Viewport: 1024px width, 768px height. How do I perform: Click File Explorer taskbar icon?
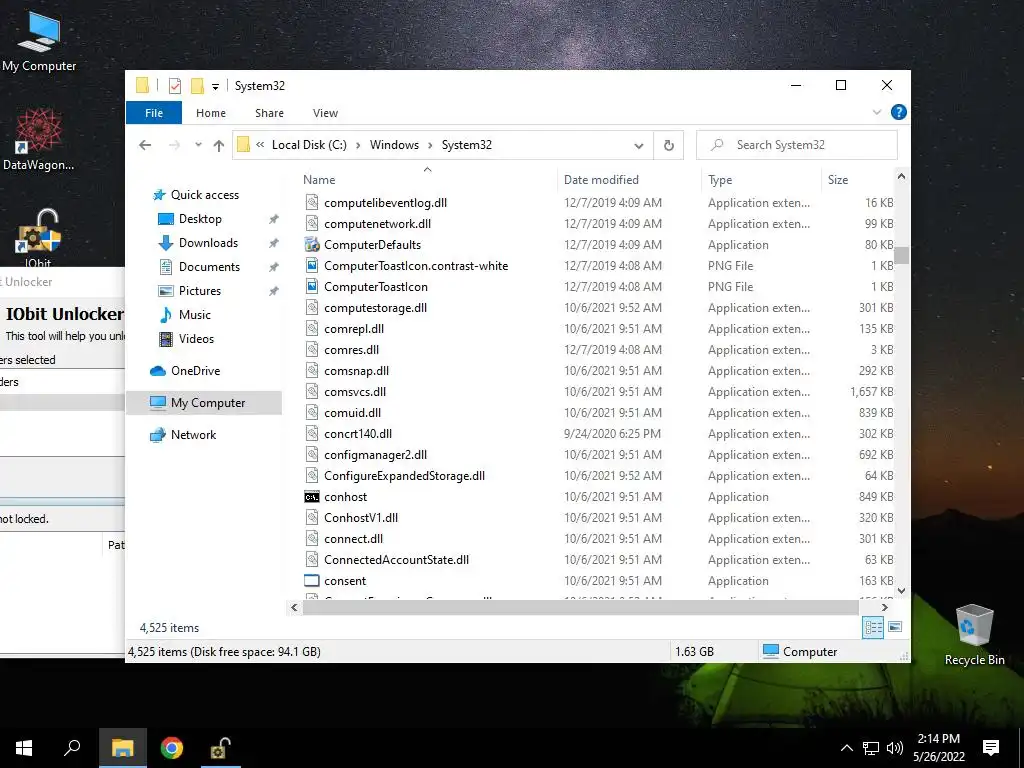coord(123,748)
